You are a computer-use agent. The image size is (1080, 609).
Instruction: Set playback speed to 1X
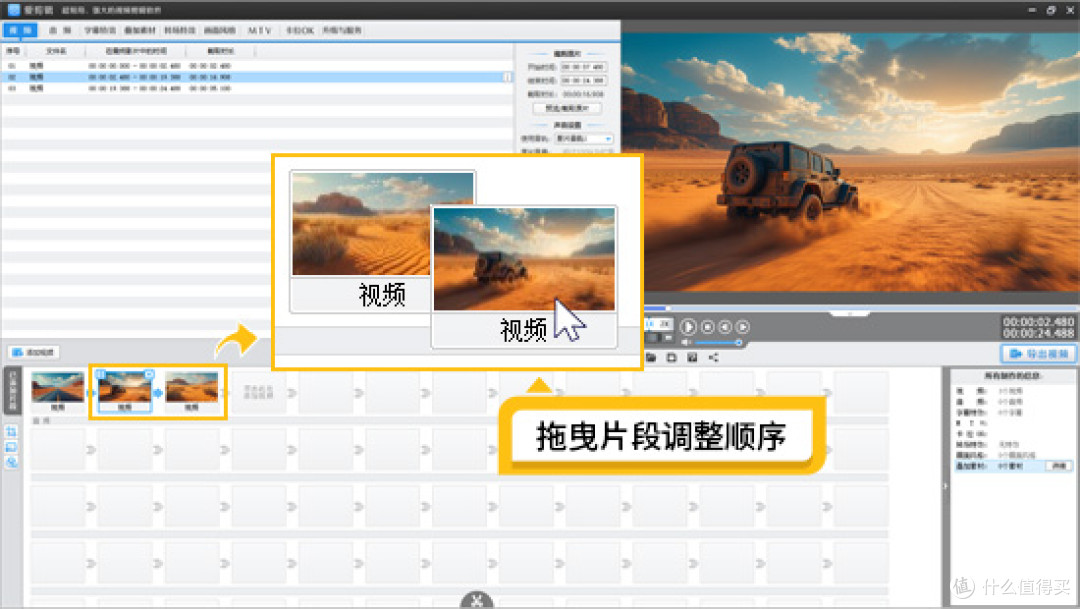650,323
